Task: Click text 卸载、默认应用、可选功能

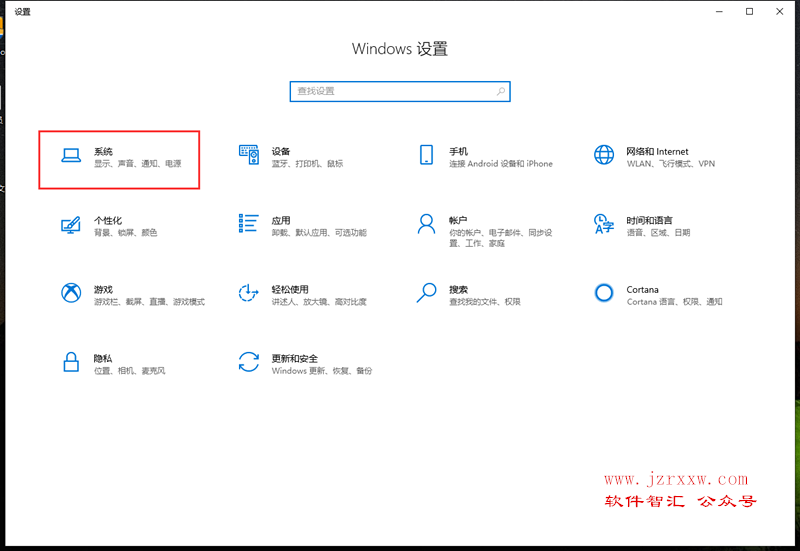Action: 319,233
